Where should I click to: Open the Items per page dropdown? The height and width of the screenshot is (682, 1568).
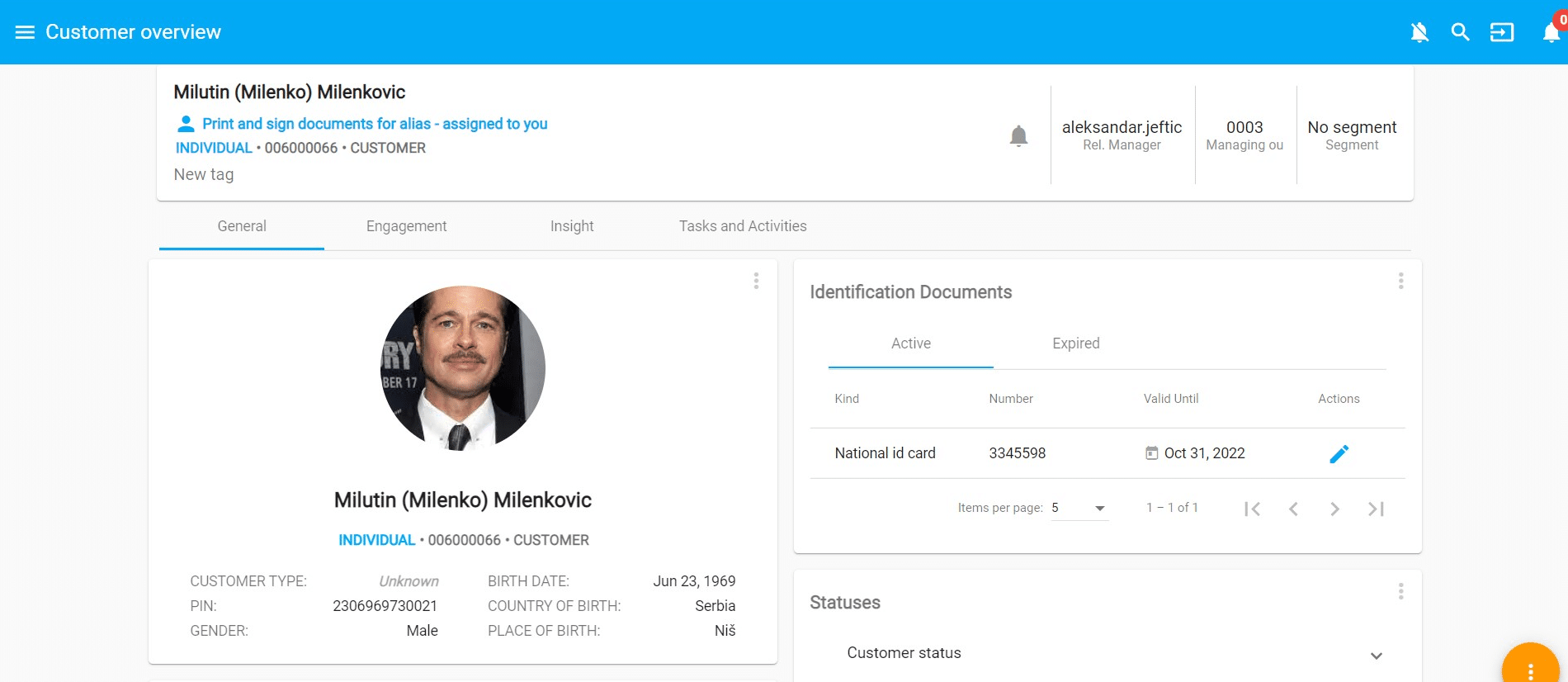pos(1079,508)
